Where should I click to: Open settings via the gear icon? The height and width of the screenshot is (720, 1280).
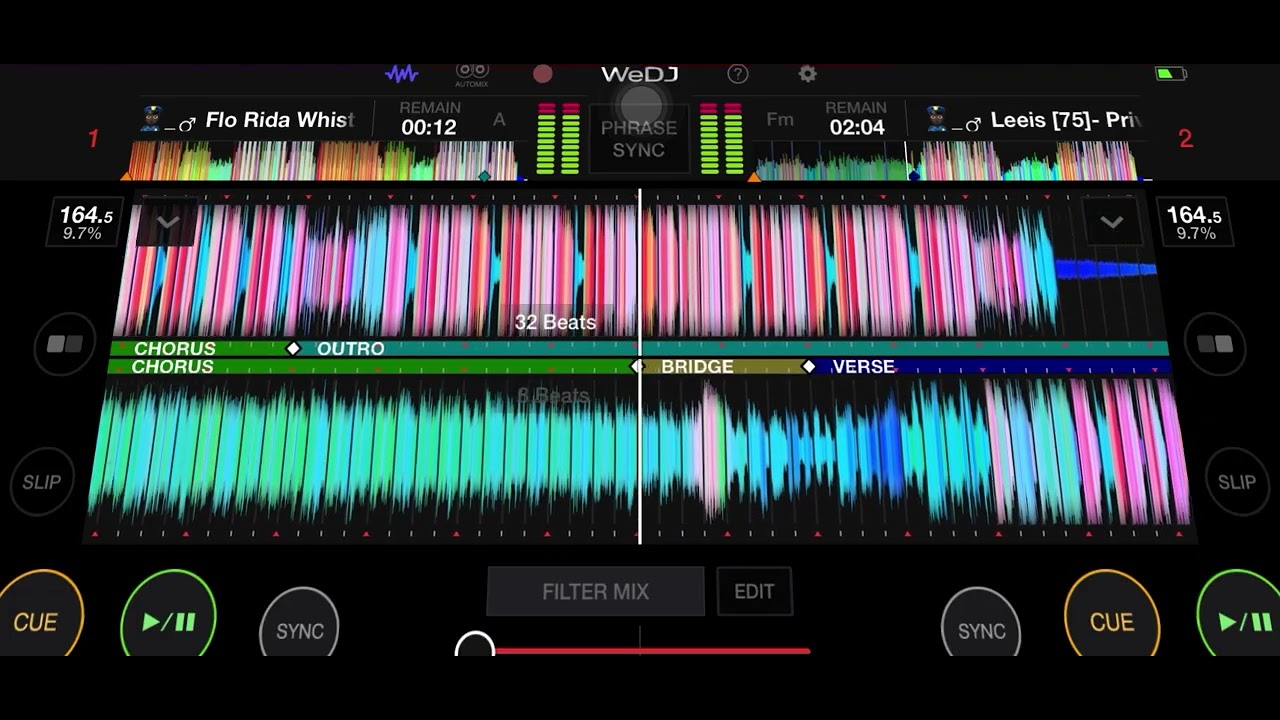tap(807, 74)
